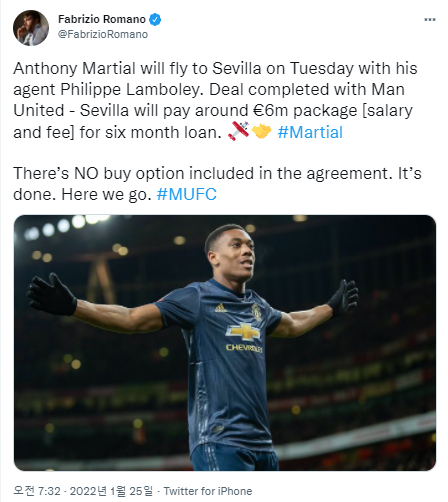Open the #MUFC hashtag

pos(187,194)
